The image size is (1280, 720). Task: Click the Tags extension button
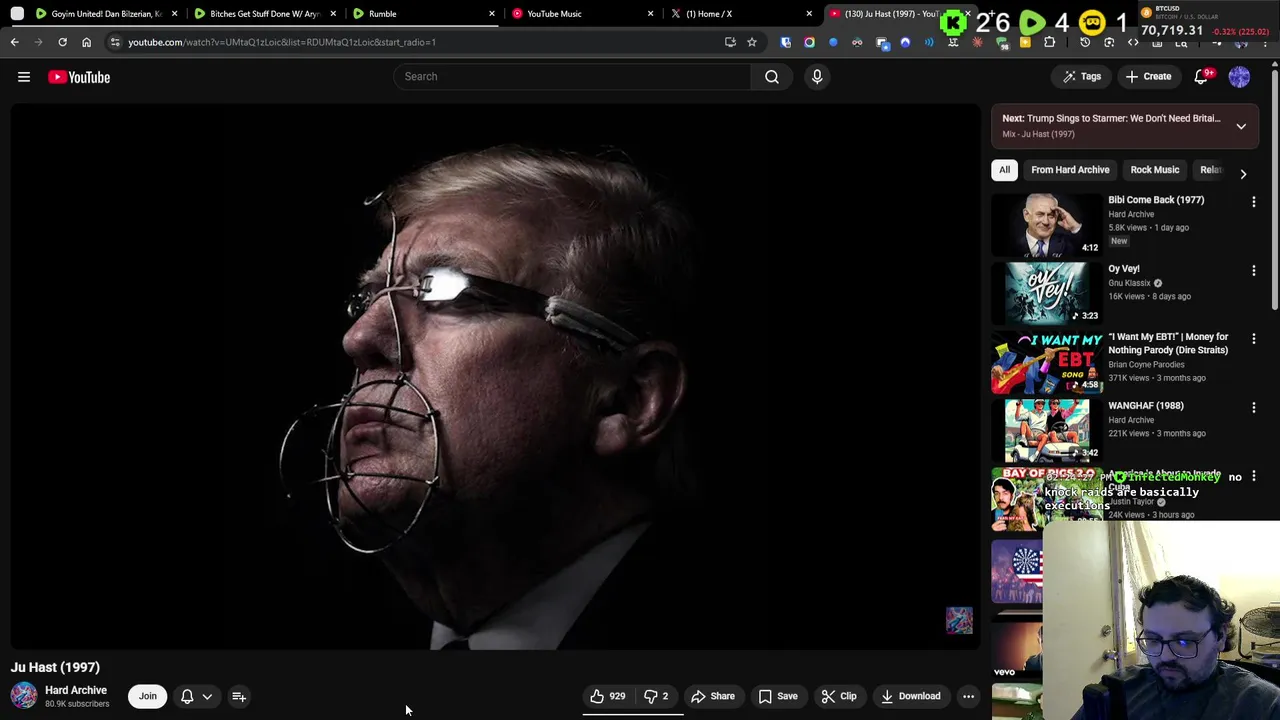pyautogui.click(x=1082, y=77)
